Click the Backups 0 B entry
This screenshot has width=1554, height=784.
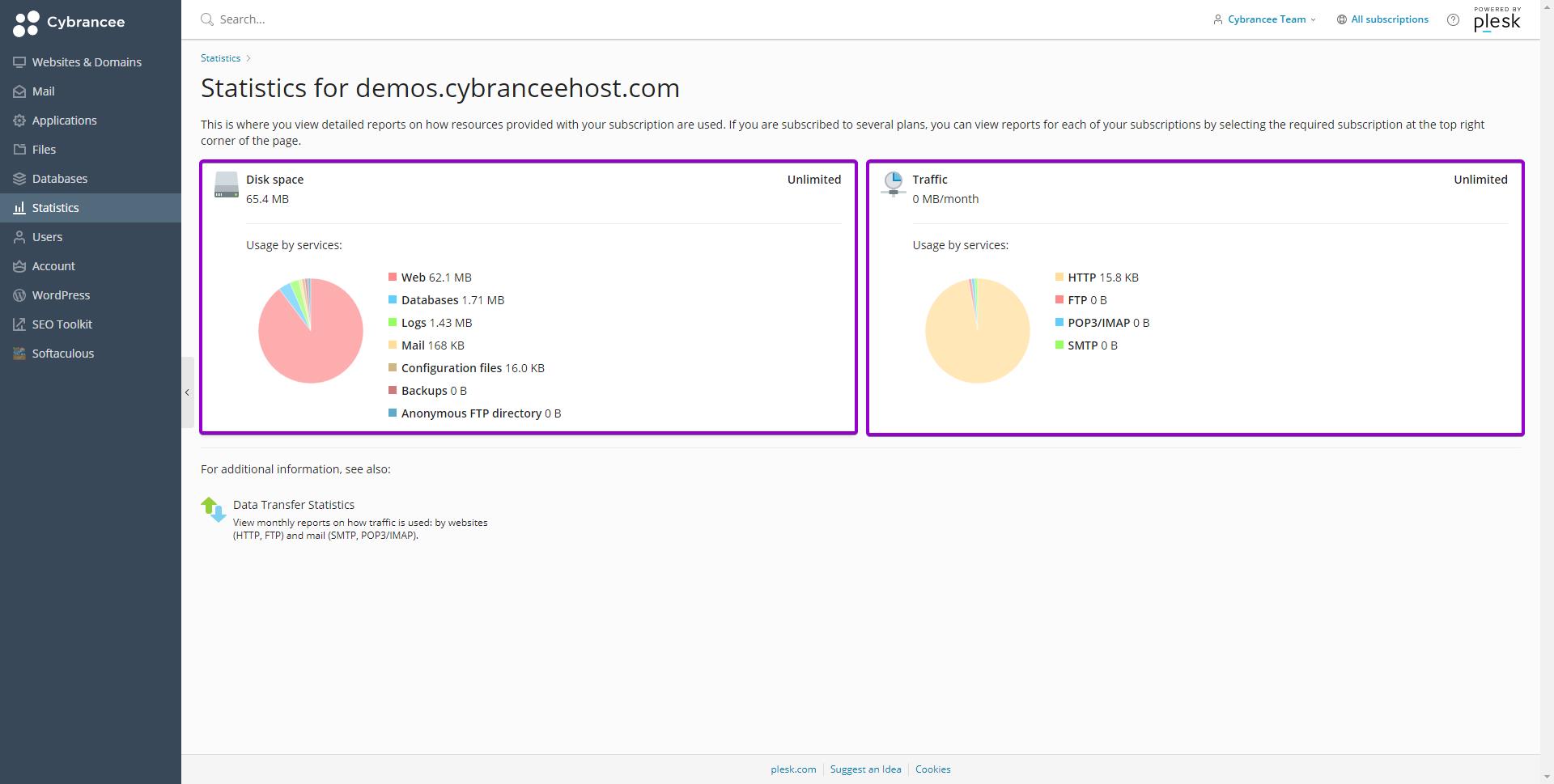click(427, 391)
